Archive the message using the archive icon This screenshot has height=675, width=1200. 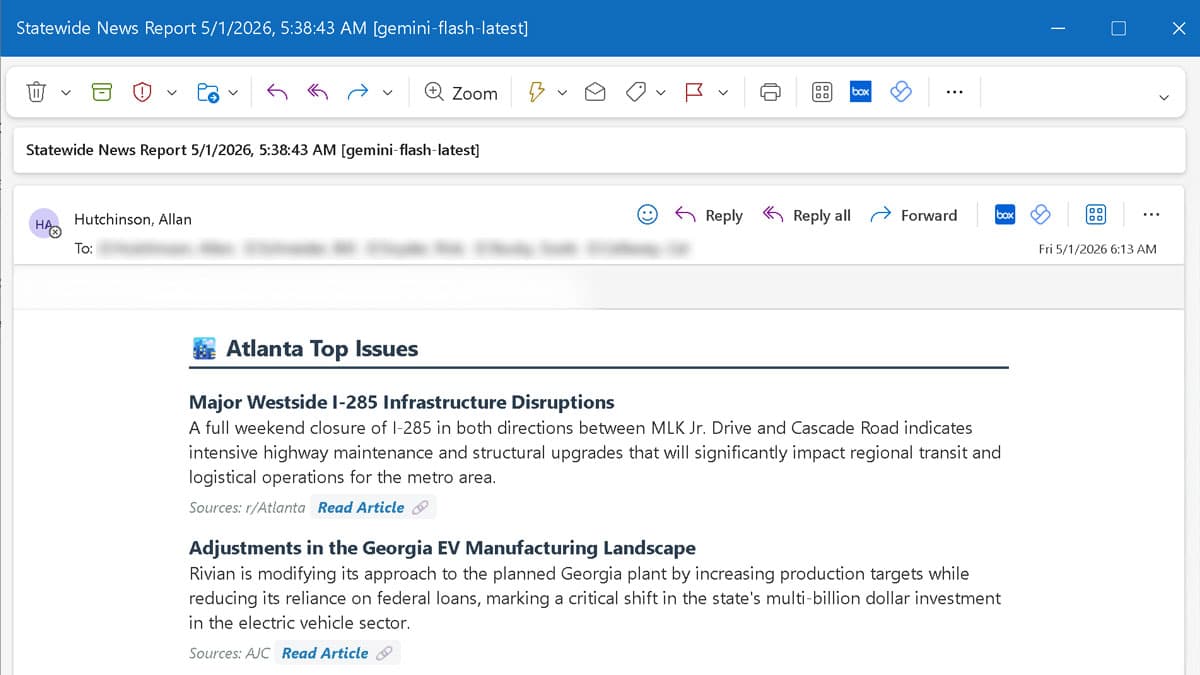101,92
